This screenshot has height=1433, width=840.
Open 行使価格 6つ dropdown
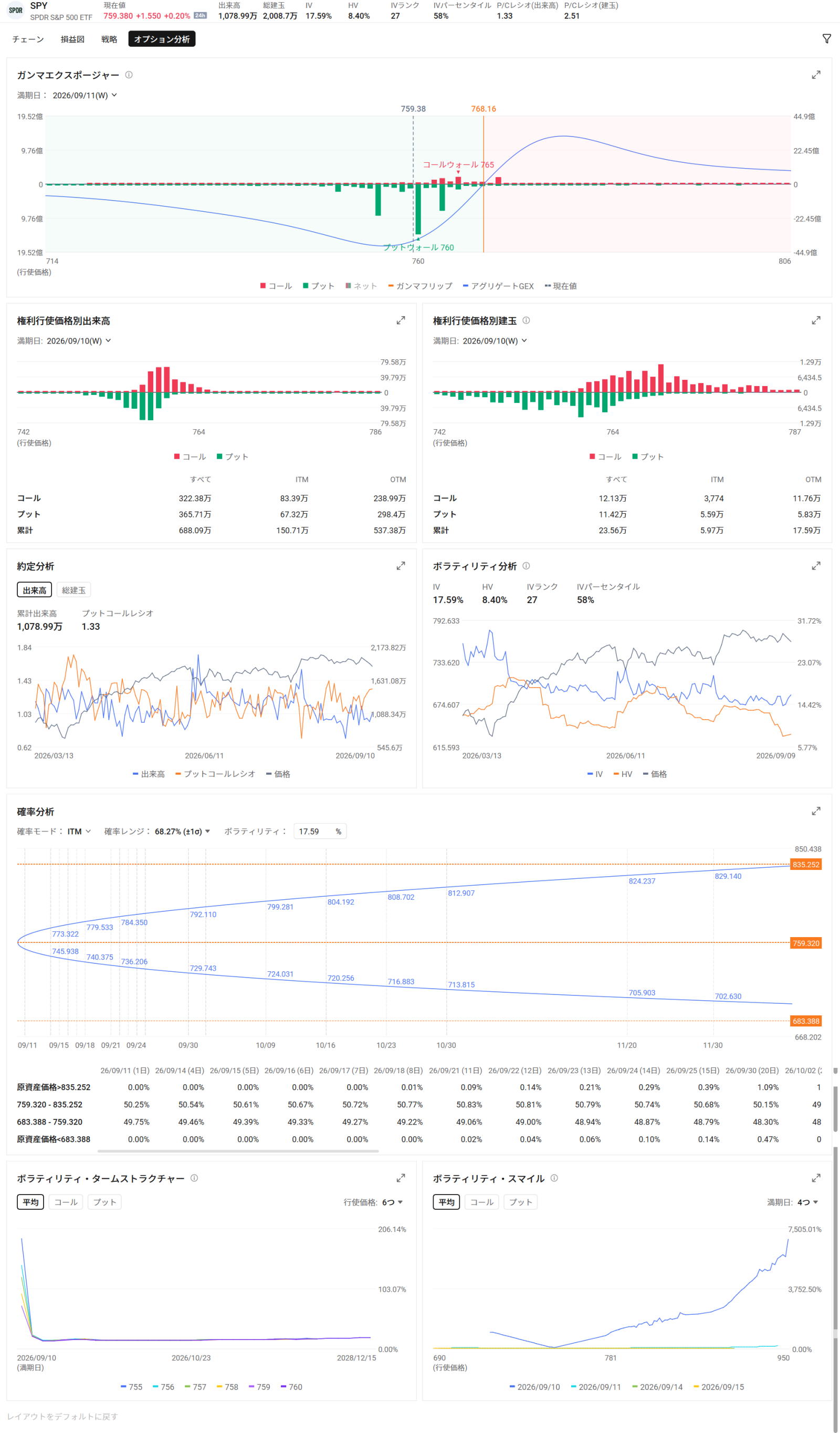tap(393, 1202)
